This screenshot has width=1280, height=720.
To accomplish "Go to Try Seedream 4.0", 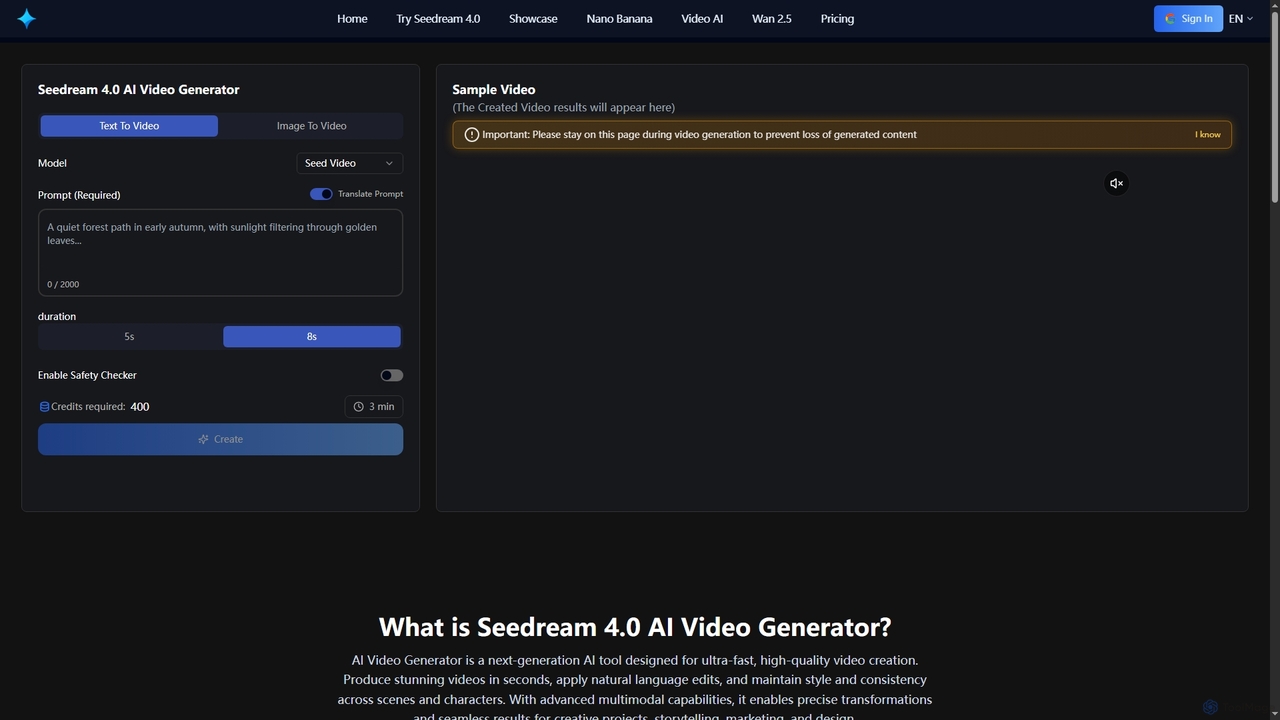I will pos(438,18).
